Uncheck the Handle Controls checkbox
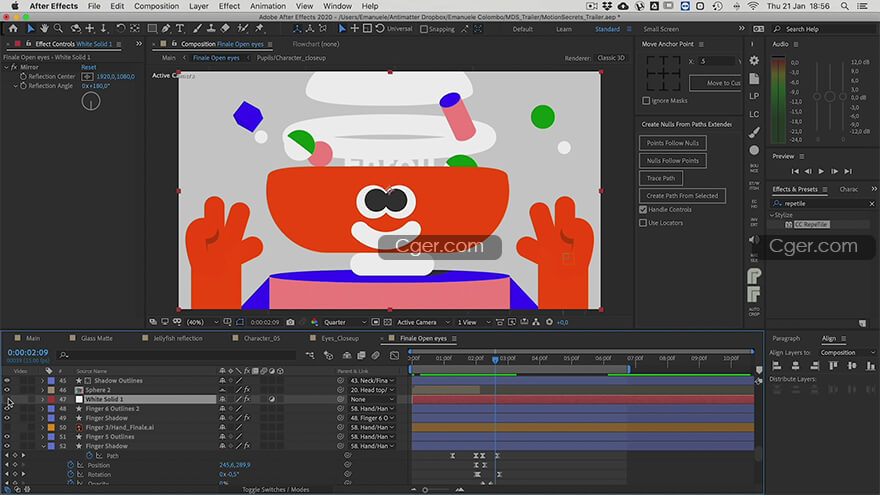880x495 pixels. (643, 209)
